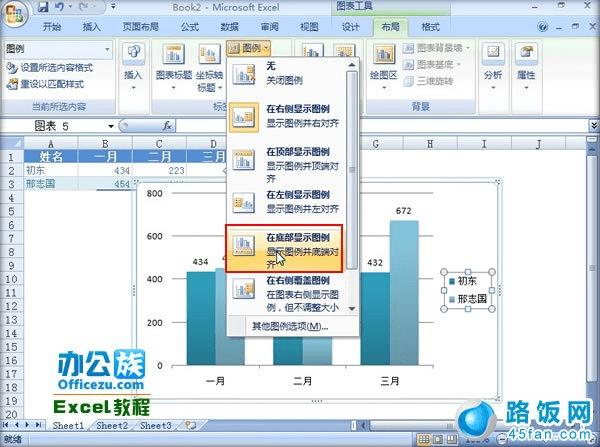Click the insert worksheet icon
Image resolution: width=600 pixels, height=447 pixels.
(191, 425)
